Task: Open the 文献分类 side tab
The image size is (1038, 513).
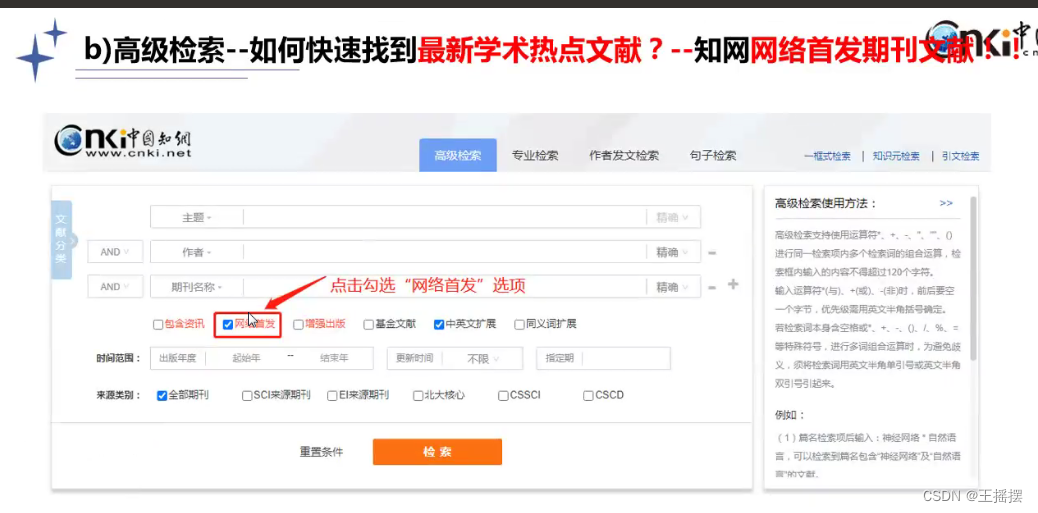Action: (x=61, y=240)
